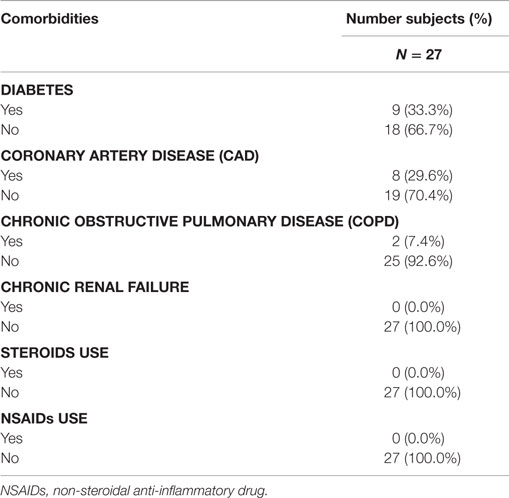
Task: Click the Comorbidities column header
Action: pyautogui.click(x=49, y=19)
